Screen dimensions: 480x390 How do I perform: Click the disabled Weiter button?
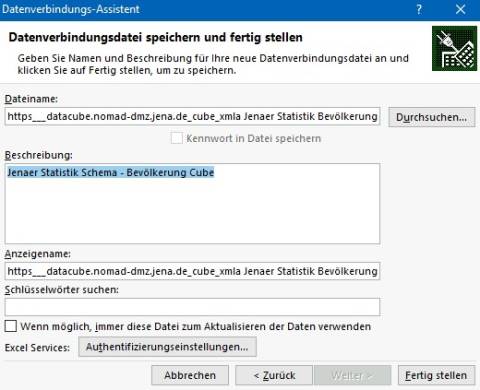point(353,375)
